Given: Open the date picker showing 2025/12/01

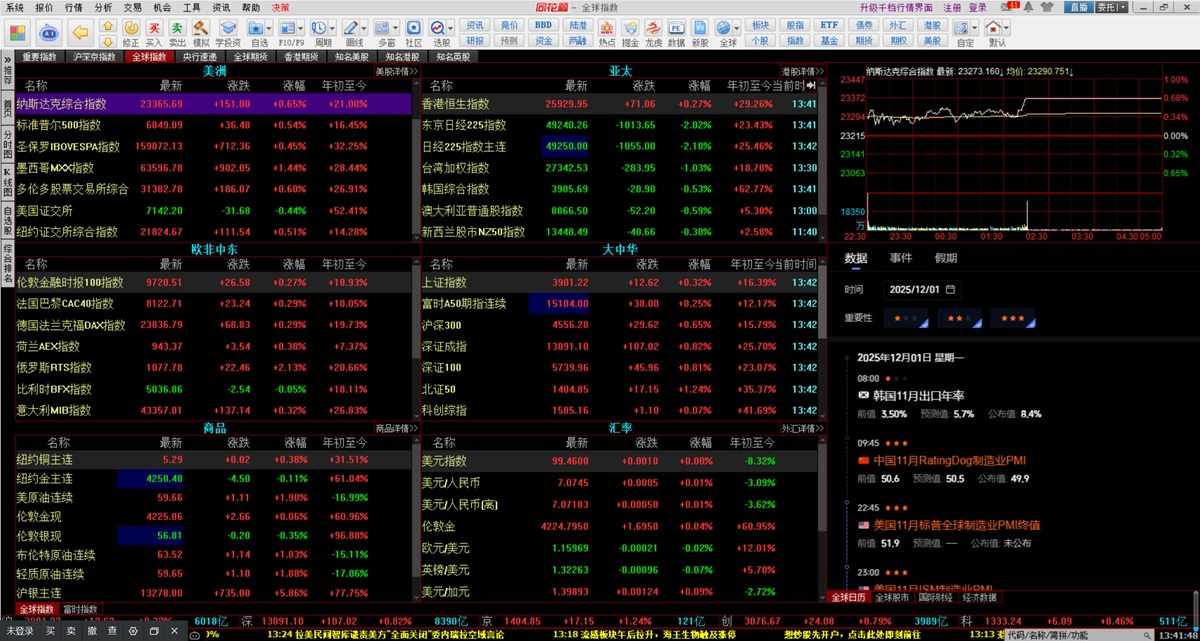Looking at the screenshot, I should coord(922,290).
